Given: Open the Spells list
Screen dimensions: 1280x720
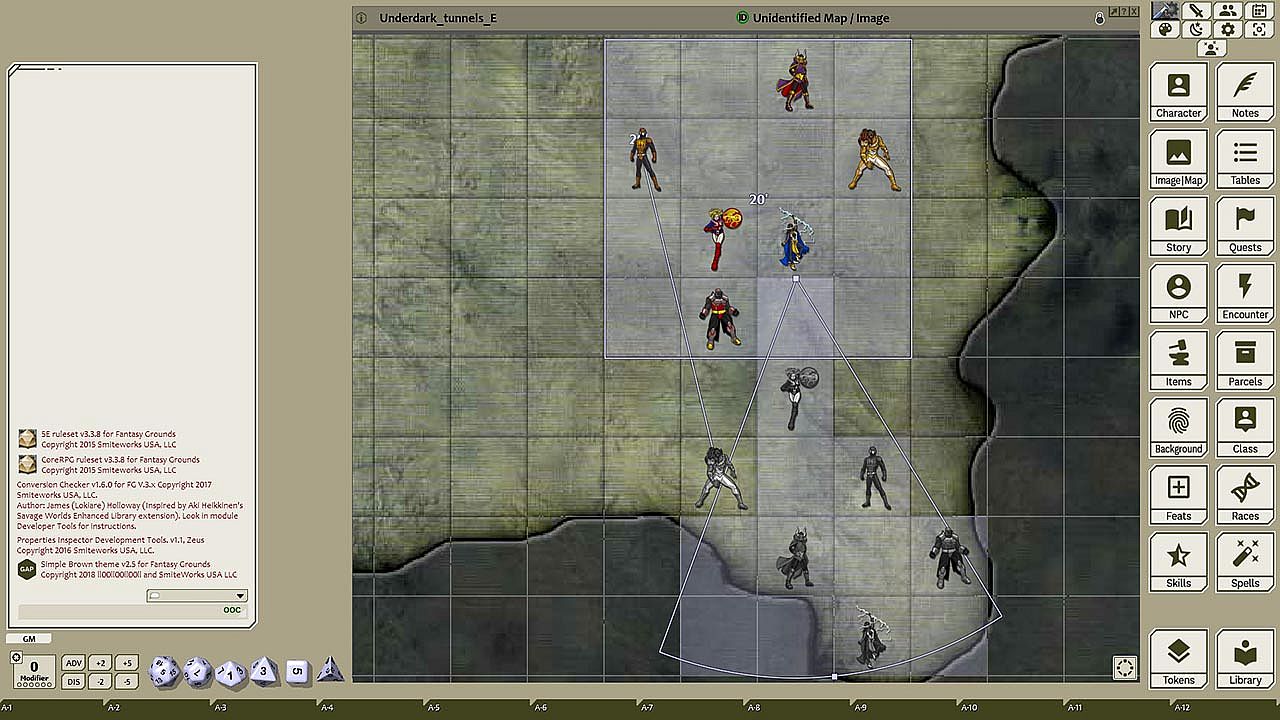Looking at the screenshot, I should tap(1245, 562).
